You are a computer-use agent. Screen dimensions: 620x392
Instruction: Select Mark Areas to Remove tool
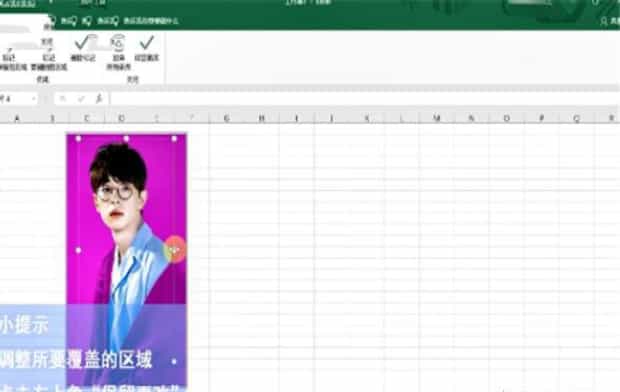[49, 59]
